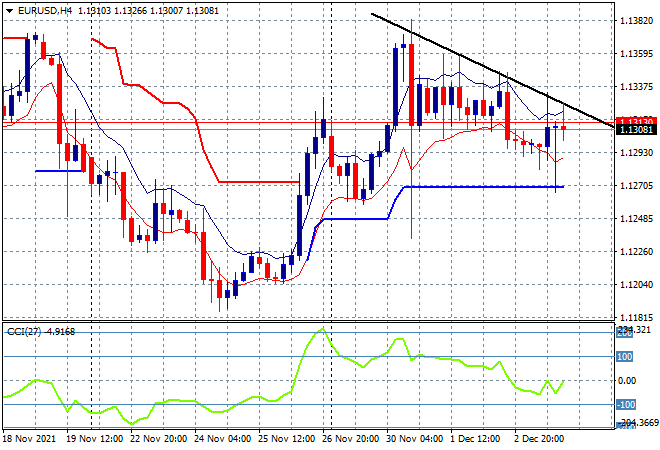Screen dimensions: 660x450
Task: Click the 1.12260 price axis label
Action: pyautogui.click(x=636, y=252)
